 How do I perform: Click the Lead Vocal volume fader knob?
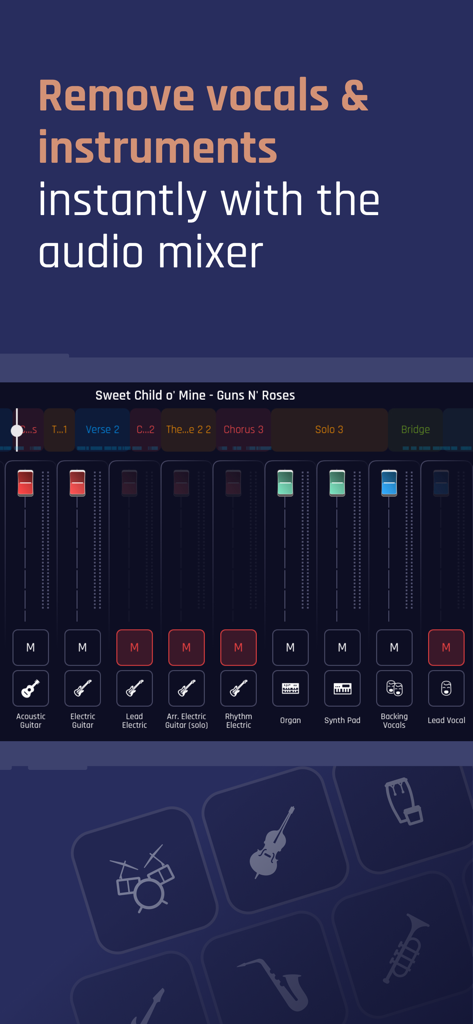coord(441,483)
